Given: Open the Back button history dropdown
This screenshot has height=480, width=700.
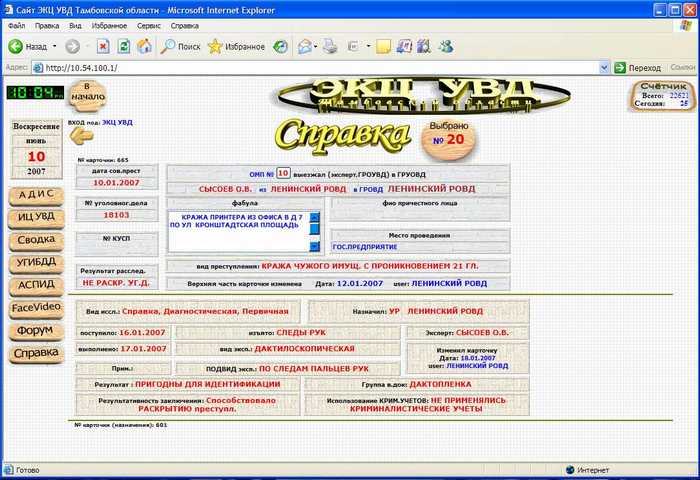Looking at the screenshot, I should pos(54,46).
